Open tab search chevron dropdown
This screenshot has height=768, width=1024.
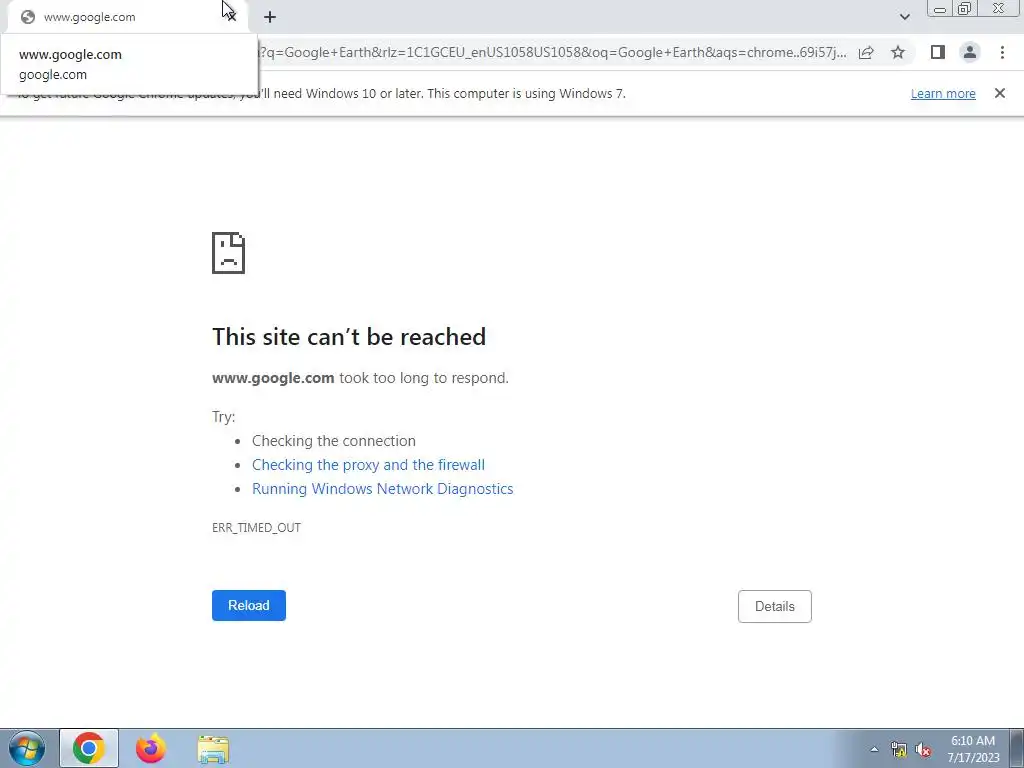[904, 17]
